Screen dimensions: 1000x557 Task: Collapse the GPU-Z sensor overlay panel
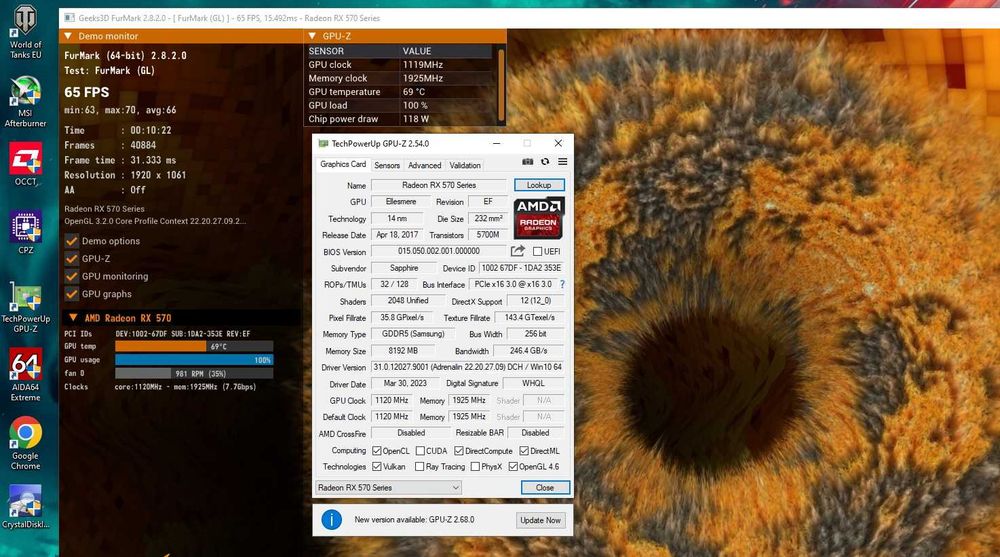[312, 36]
